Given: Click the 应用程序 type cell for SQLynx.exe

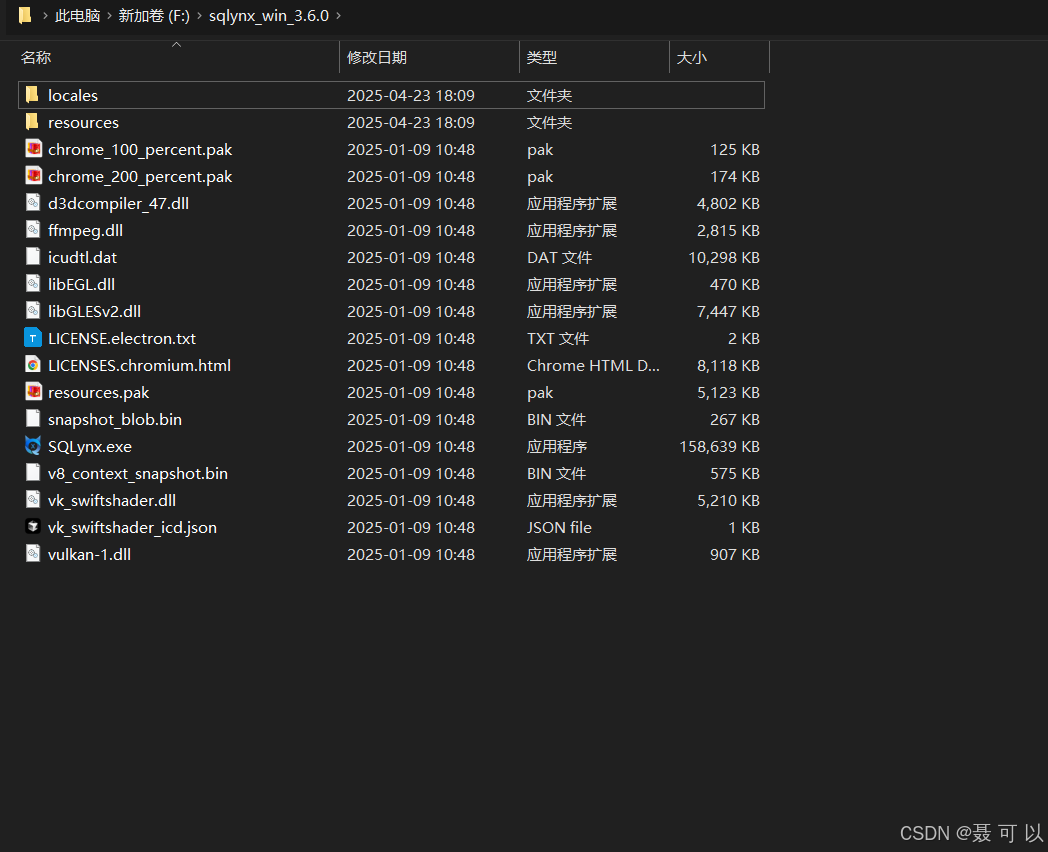Looking at the screenshot, I should tap(557, 446).
